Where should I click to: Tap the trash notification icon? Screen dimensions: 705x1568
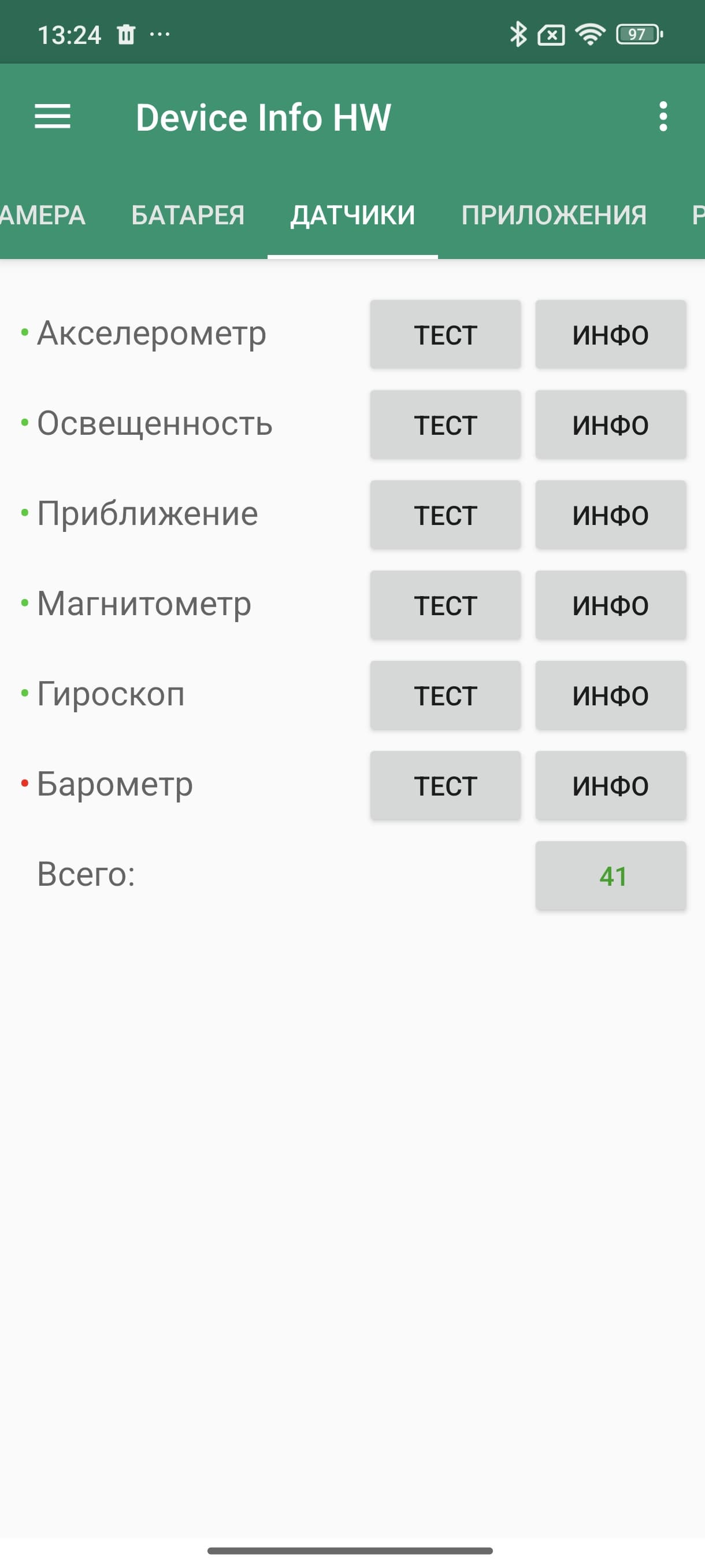tap(126, 35)
